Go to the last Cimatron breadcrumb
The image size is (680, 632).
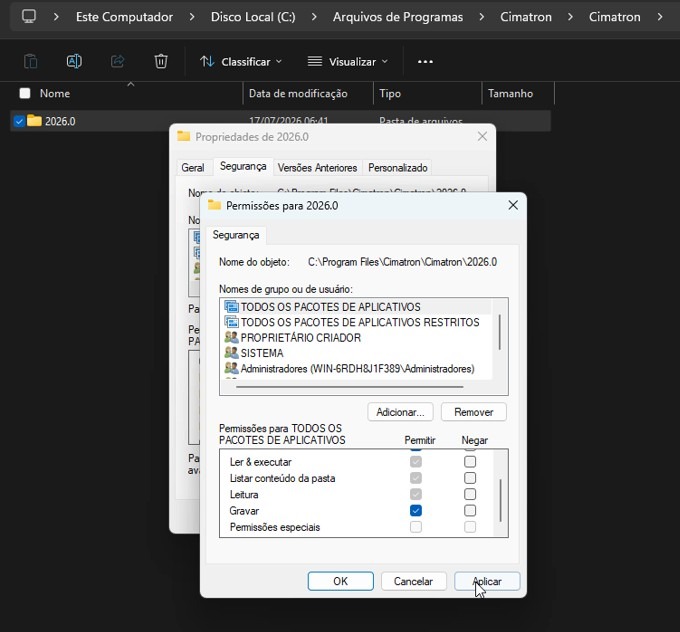click(615, 17)
